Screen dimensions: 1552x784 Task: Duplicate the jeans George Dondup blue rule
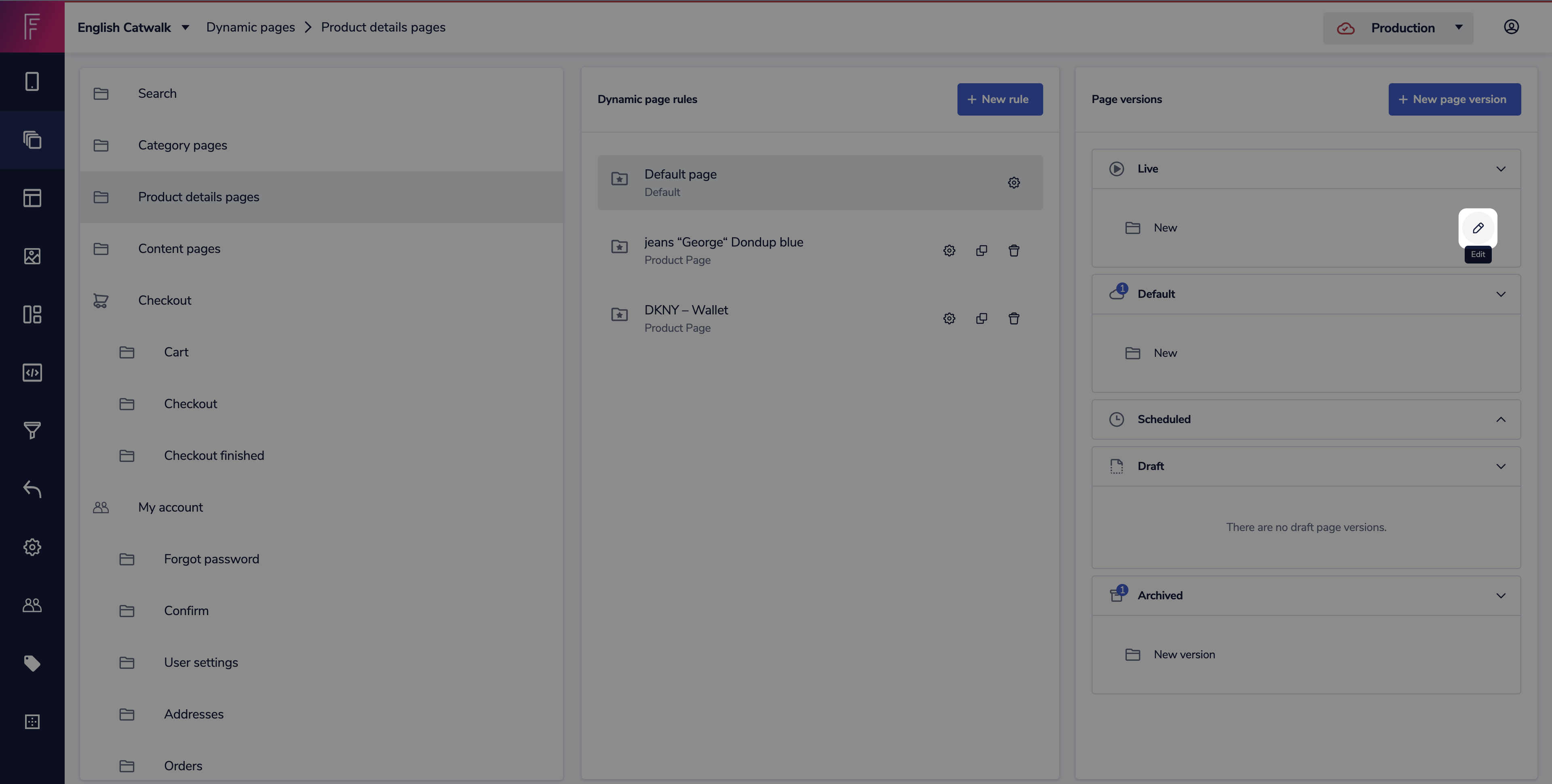click(981, 251)
